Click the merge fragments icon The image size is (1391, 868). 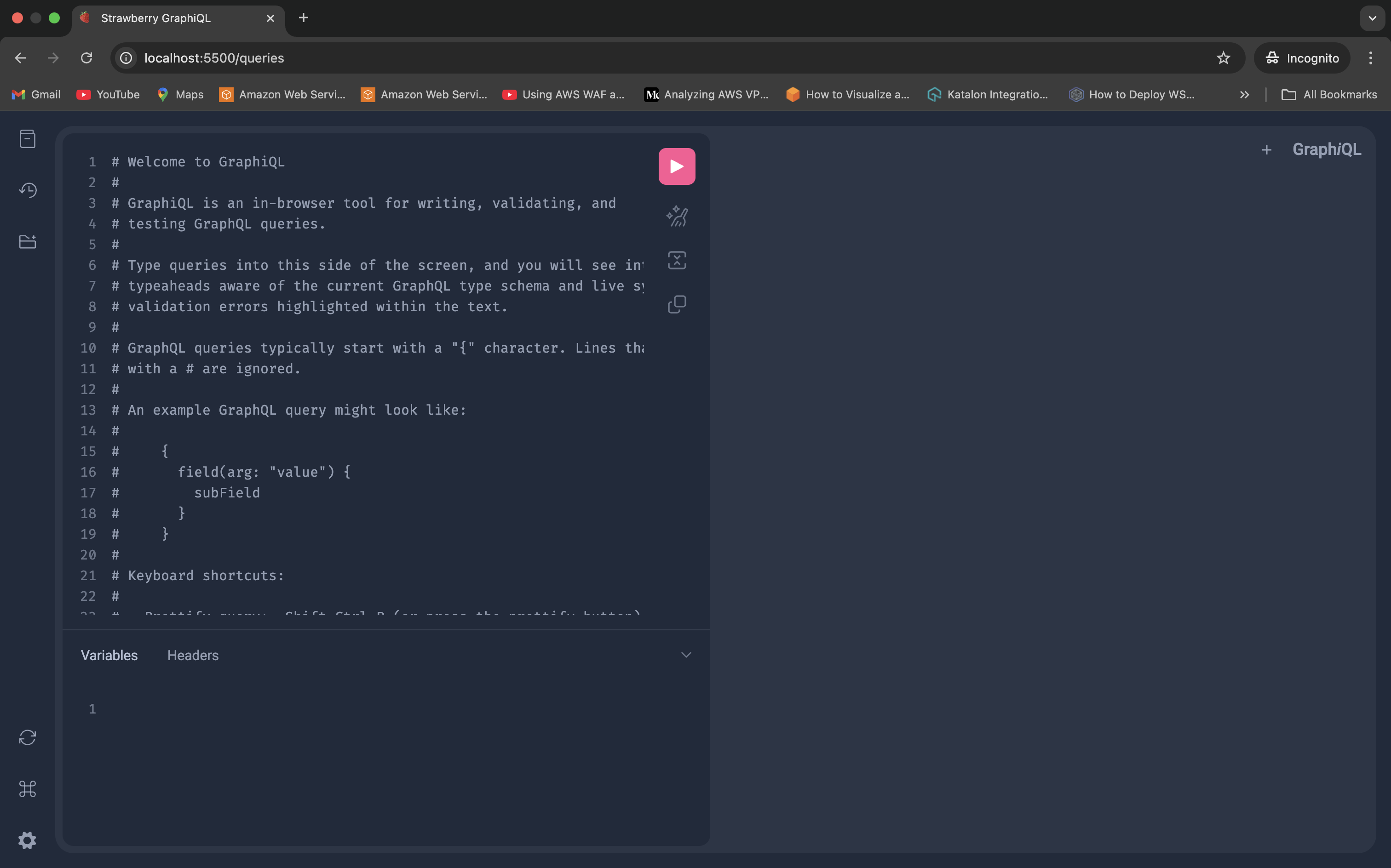677,260
